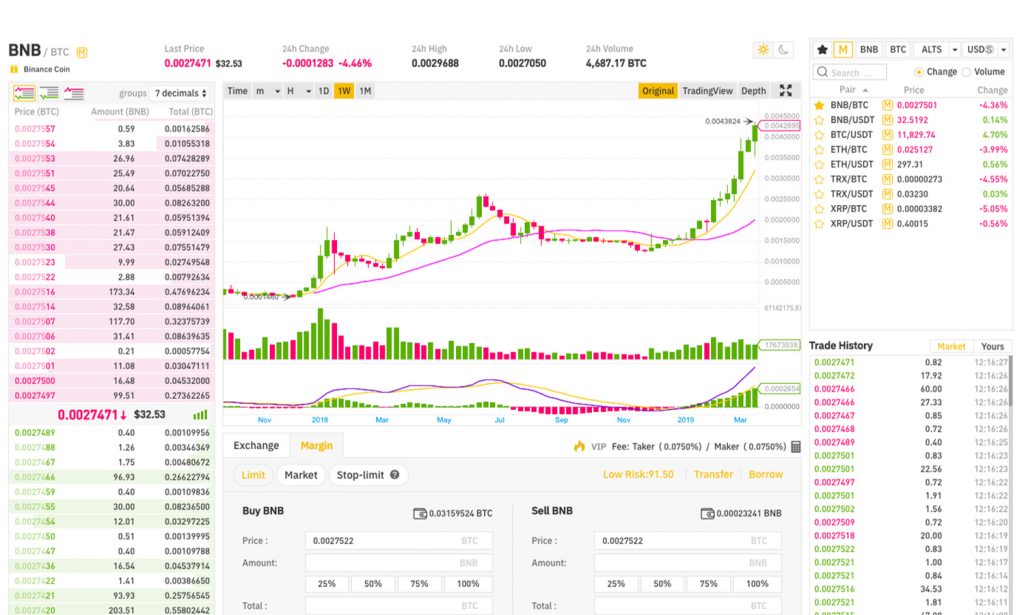Select the Limit order type
The width and height of the screenshot is (1024, 615).
(x=253, y=475)
